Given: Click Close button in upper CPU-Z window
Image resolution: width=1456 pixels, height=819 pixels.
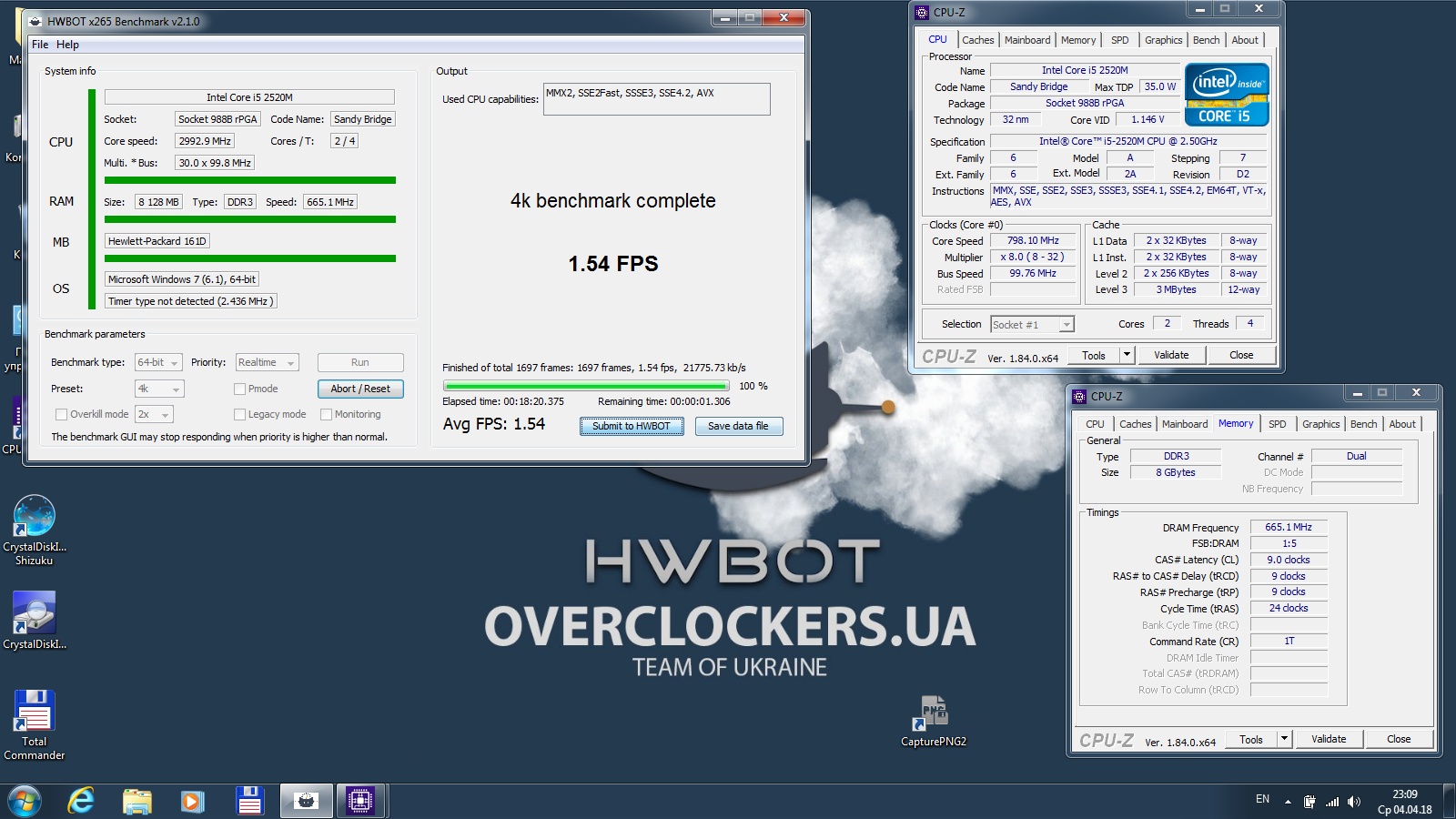Looking at the screenshot, I should (1241, 355).
